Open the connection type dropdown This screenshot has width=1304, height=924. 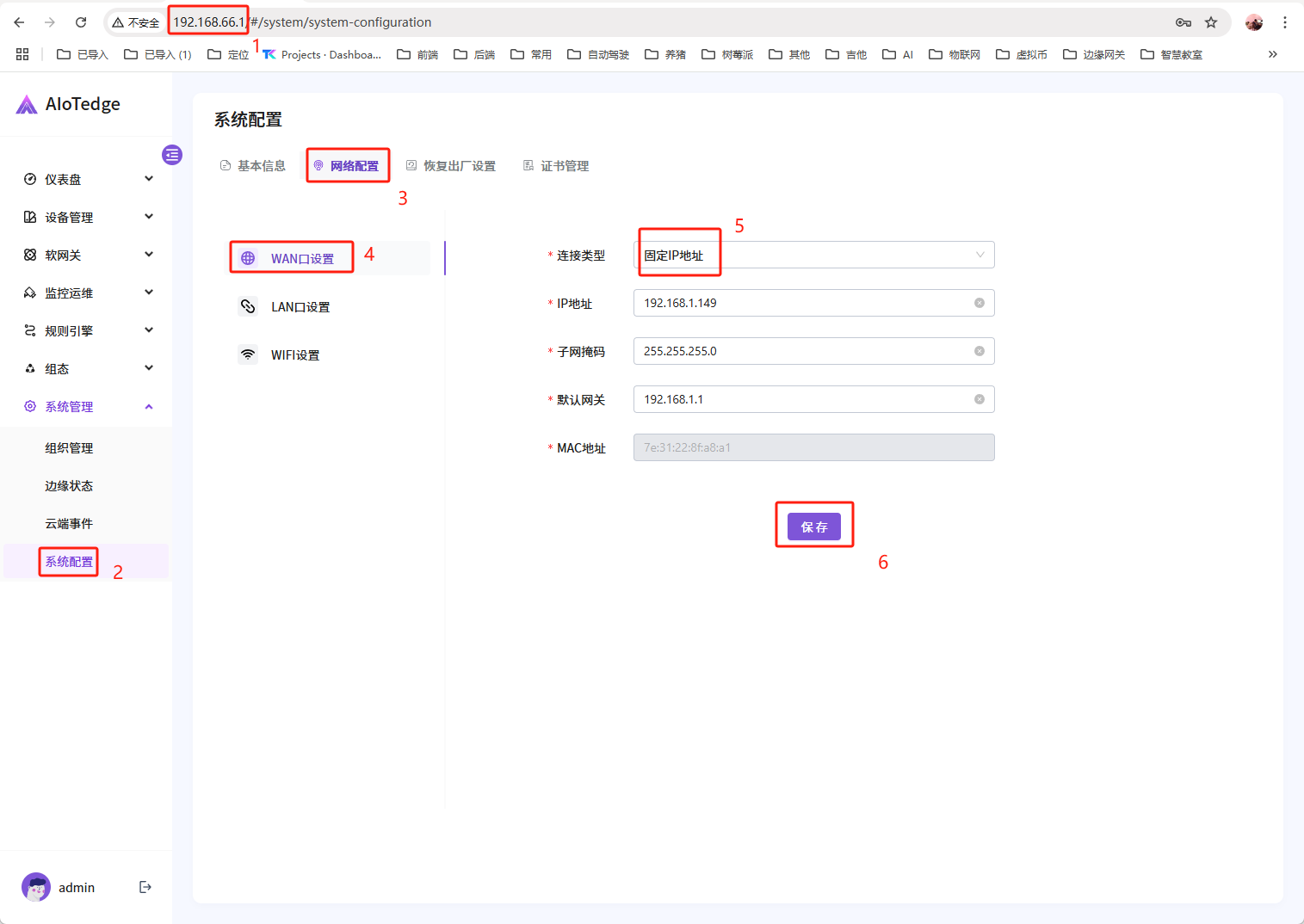pyautogui.click(x=813, y=256)
